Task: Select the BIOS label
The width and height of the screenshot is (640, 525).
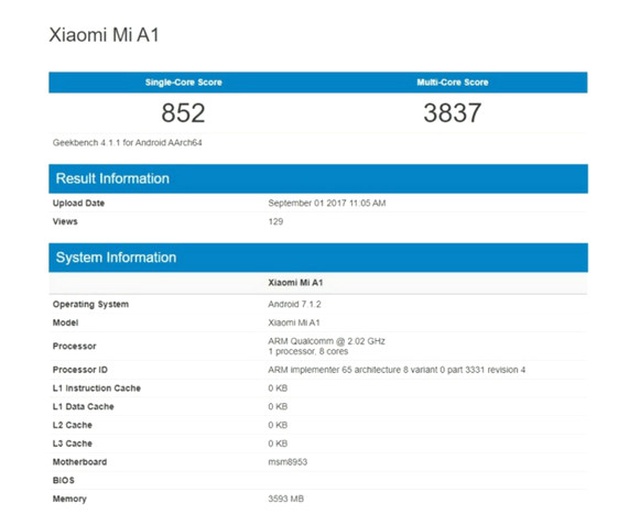Action: pos(63,480)
